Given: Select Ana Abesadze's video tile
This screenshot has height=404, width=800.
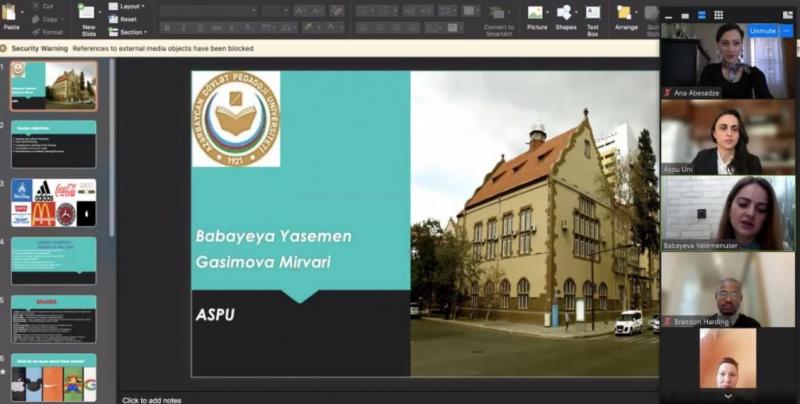Looking at the screenshot, I should 728,61.
